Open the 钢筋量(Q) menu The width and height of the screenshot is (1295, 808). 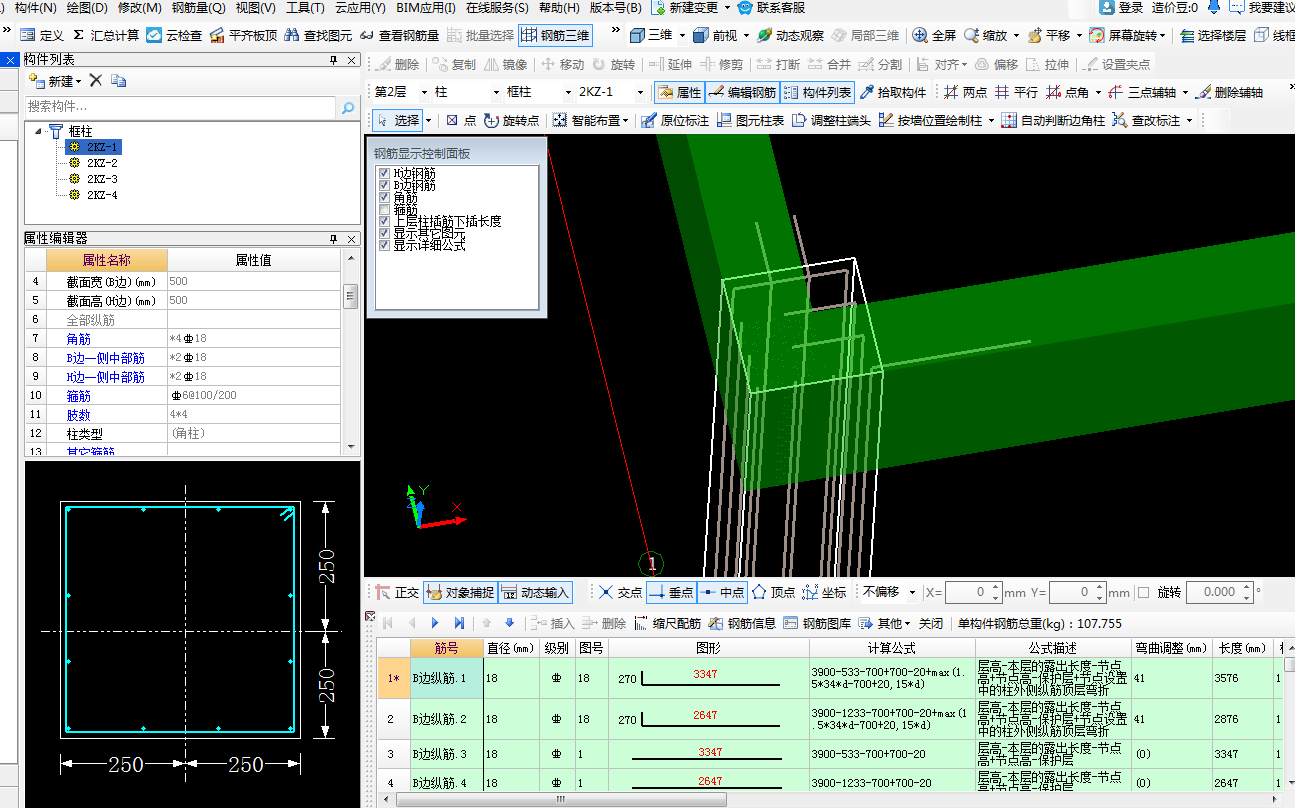[x=198, y=7]
